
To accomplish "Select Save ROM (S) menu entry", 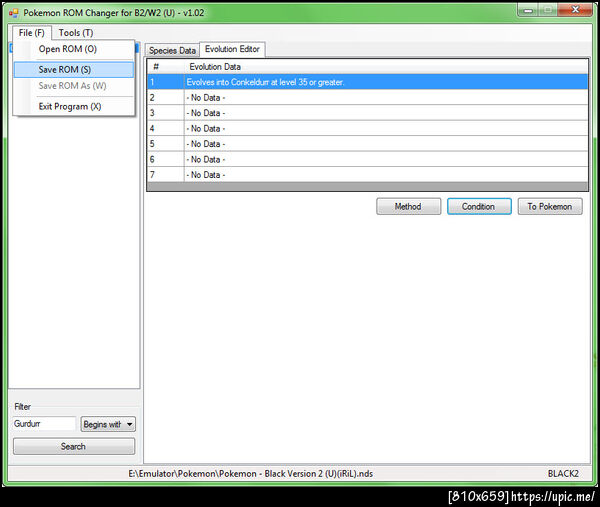I will click(74, 70).
